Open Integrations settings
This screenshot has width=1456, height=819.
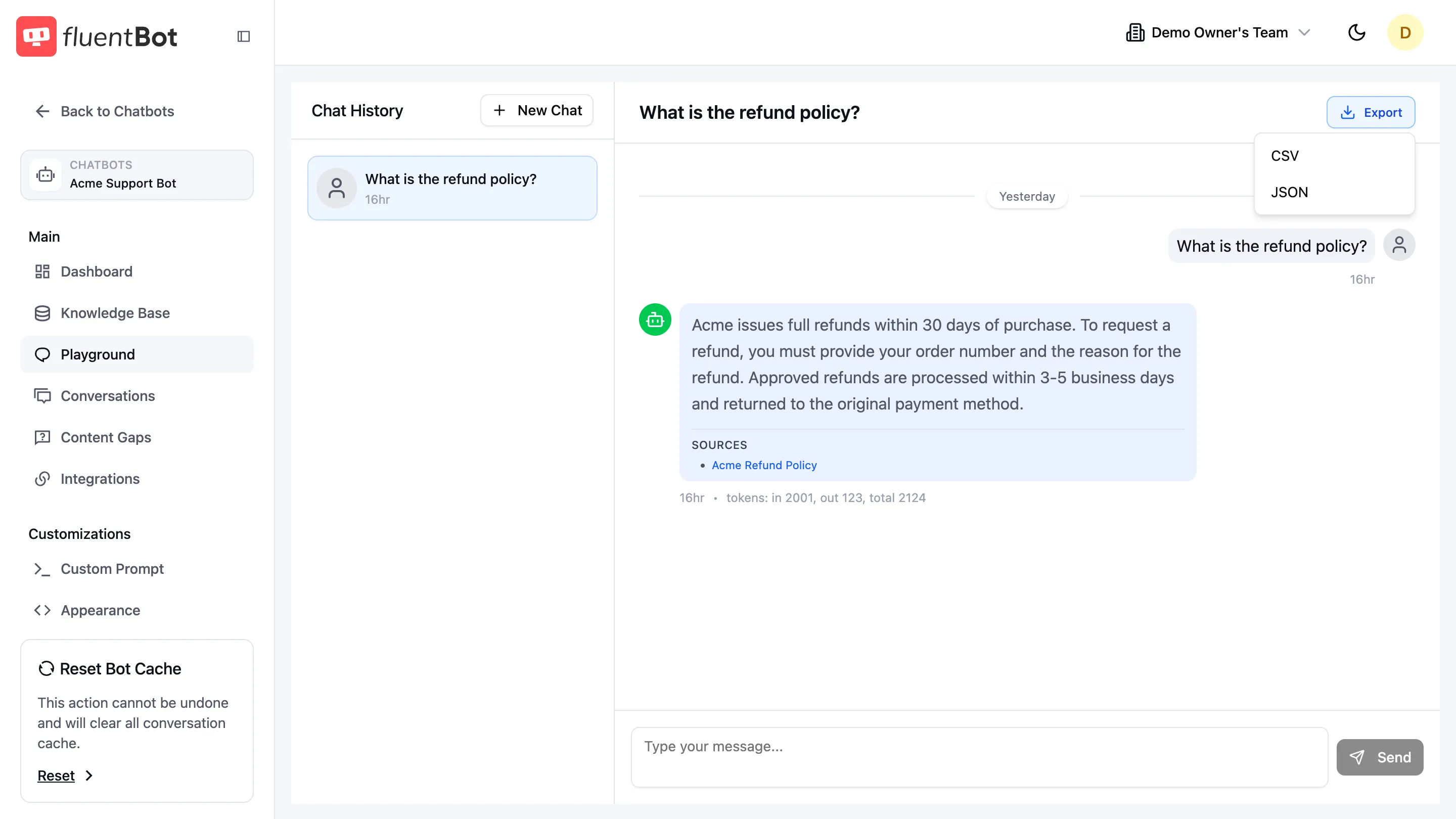point(137,479)
